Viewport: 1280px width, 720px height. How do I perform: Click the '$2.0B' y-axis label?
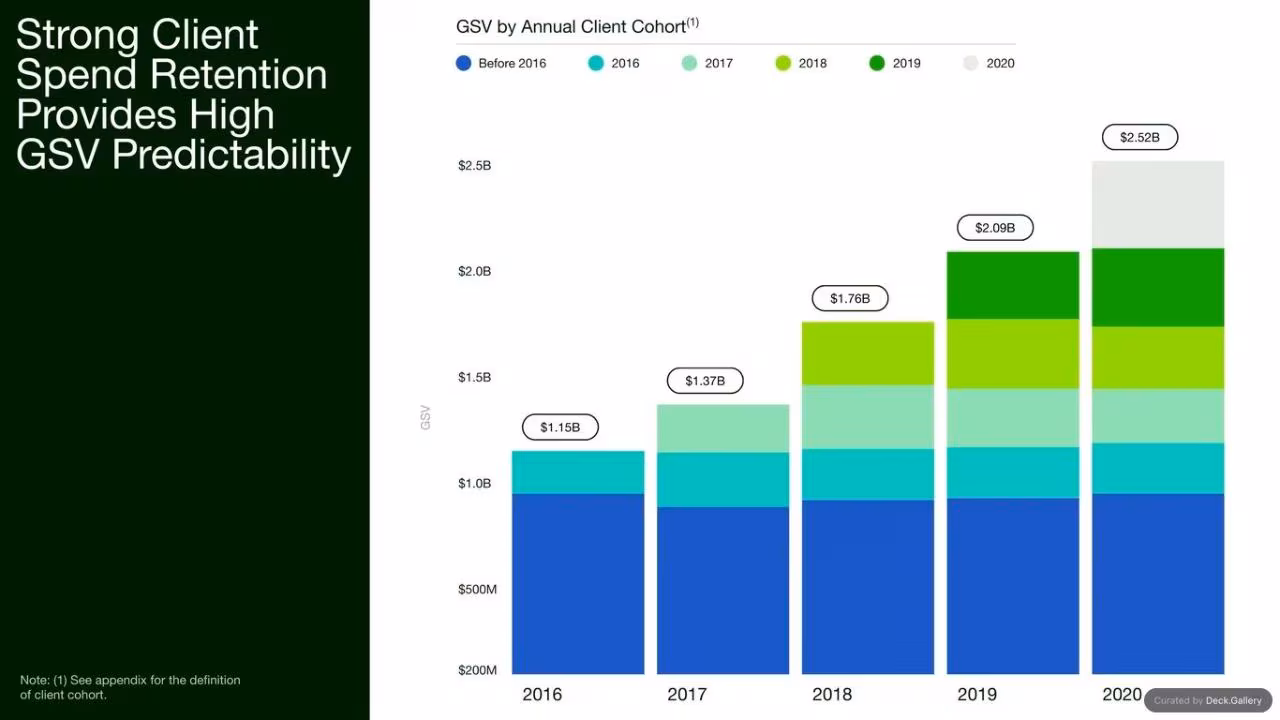pos(475,271)
